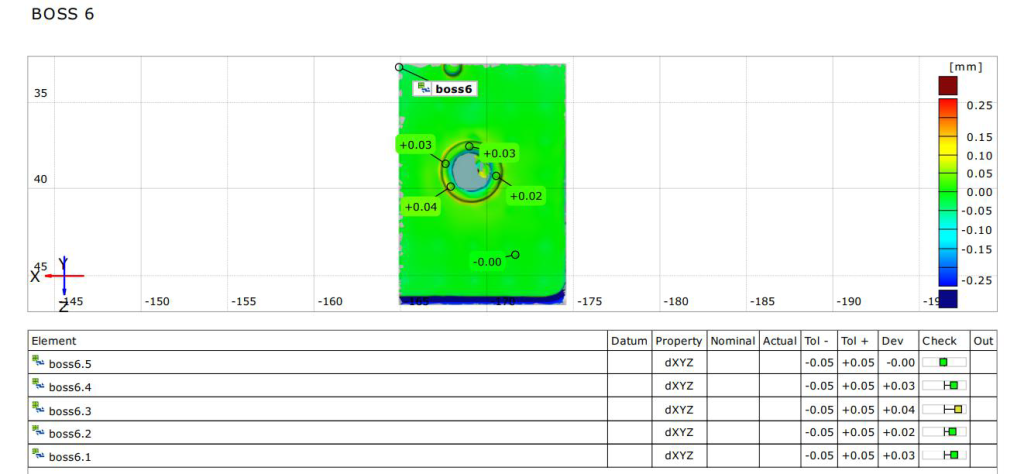Viewport: 1024px width, 474px height.
Task: Select the boss6.5 element name
Action: pos(71,364)
